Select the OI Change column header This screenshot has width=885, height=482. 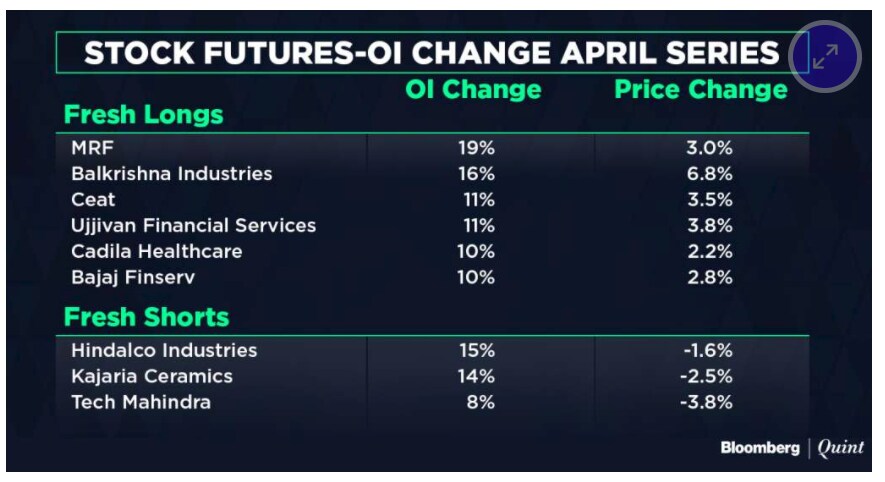click(x=473, y=90)
